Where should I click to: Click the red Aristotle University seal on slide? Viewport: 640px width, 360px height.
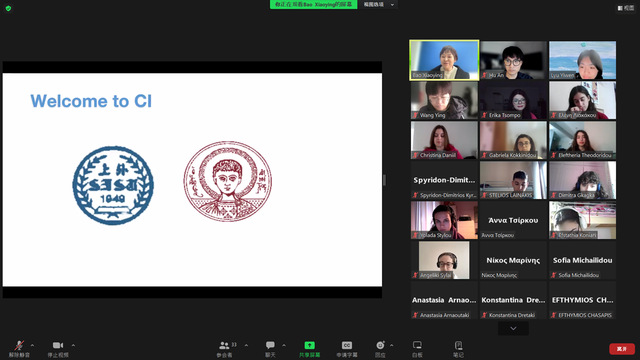227,181
